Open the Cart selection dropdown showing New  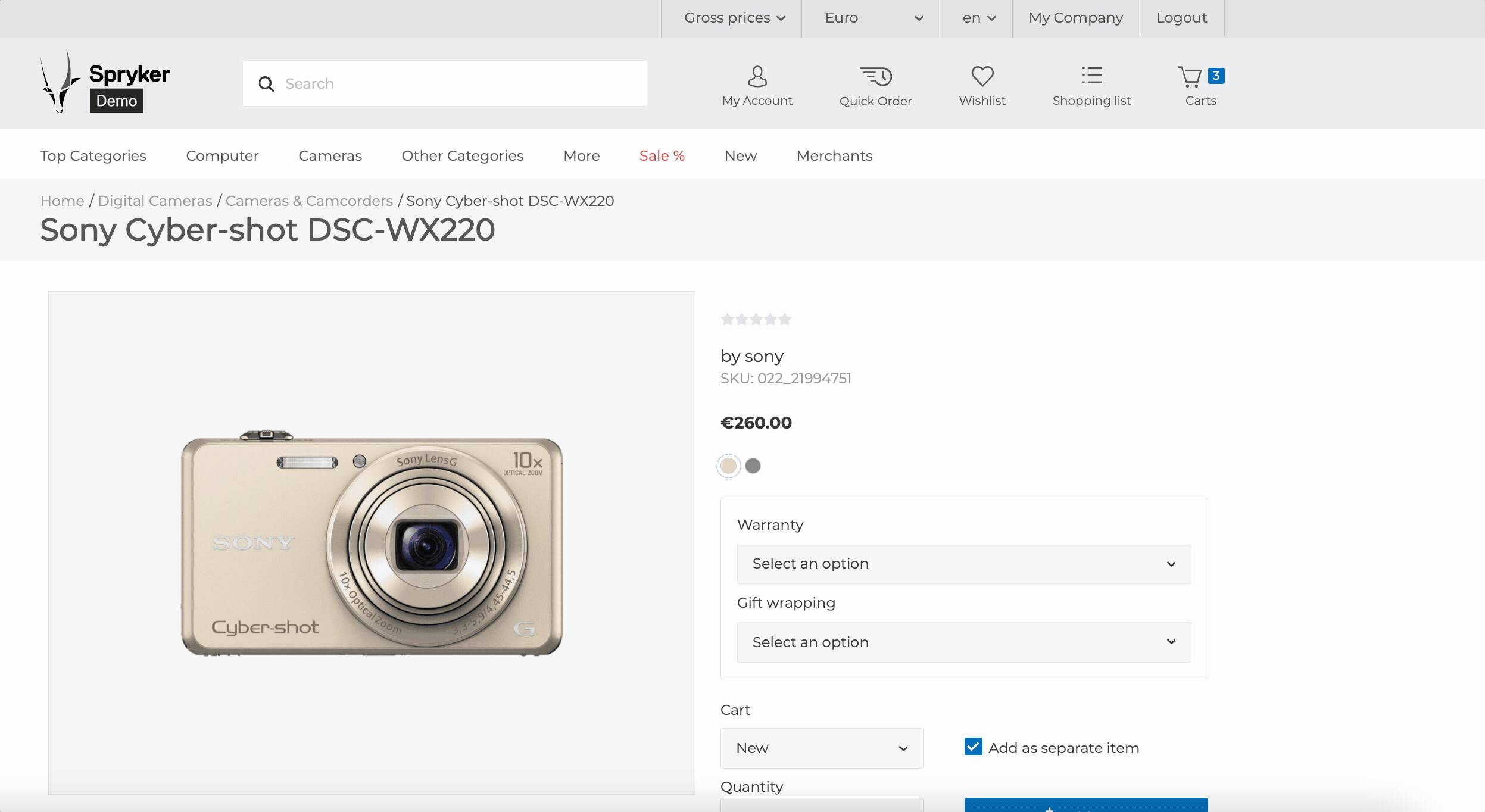(822, 748)
